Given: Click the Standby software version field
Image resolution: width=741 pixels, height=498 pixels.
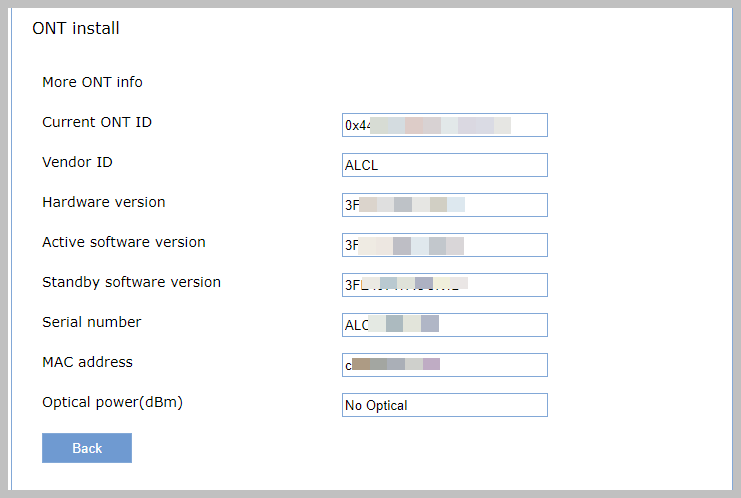Looking at the screenshot, I should click(x=445, y=285).
